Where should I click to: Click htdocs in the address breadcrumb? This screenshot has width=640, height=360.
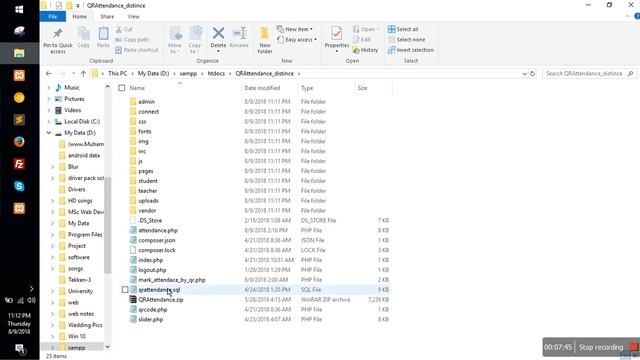pos(216,73)
